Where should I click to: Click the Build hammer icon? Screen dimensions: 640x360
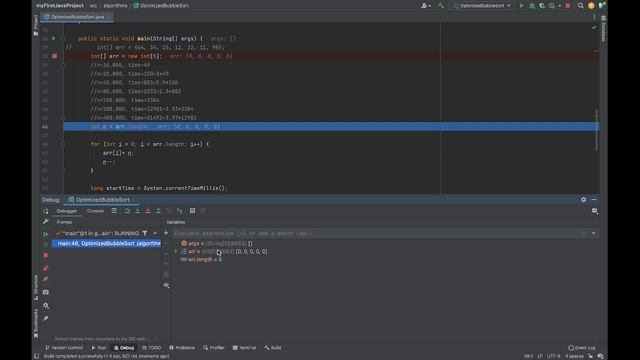(440, 6)
